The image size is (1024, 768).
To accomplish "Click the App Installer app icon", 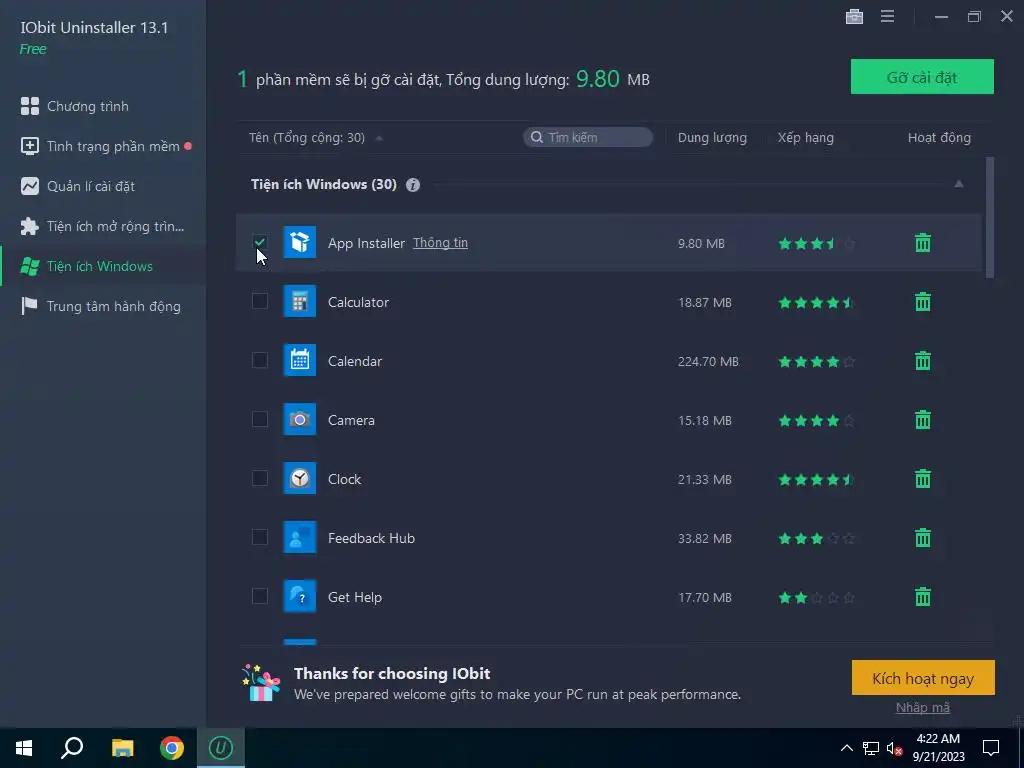I will coord(300,242).
